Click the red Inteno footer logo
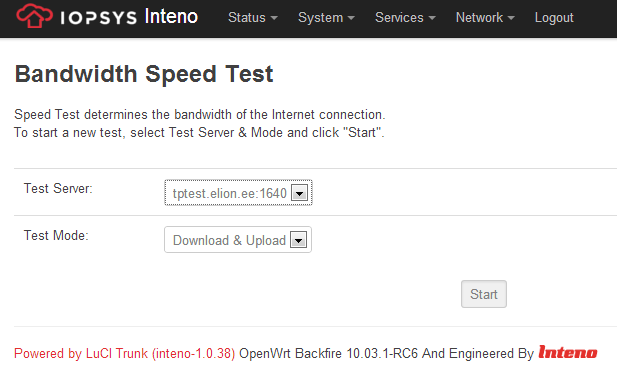617x377 pixels. pyautogui.click(x=568, y=352)
